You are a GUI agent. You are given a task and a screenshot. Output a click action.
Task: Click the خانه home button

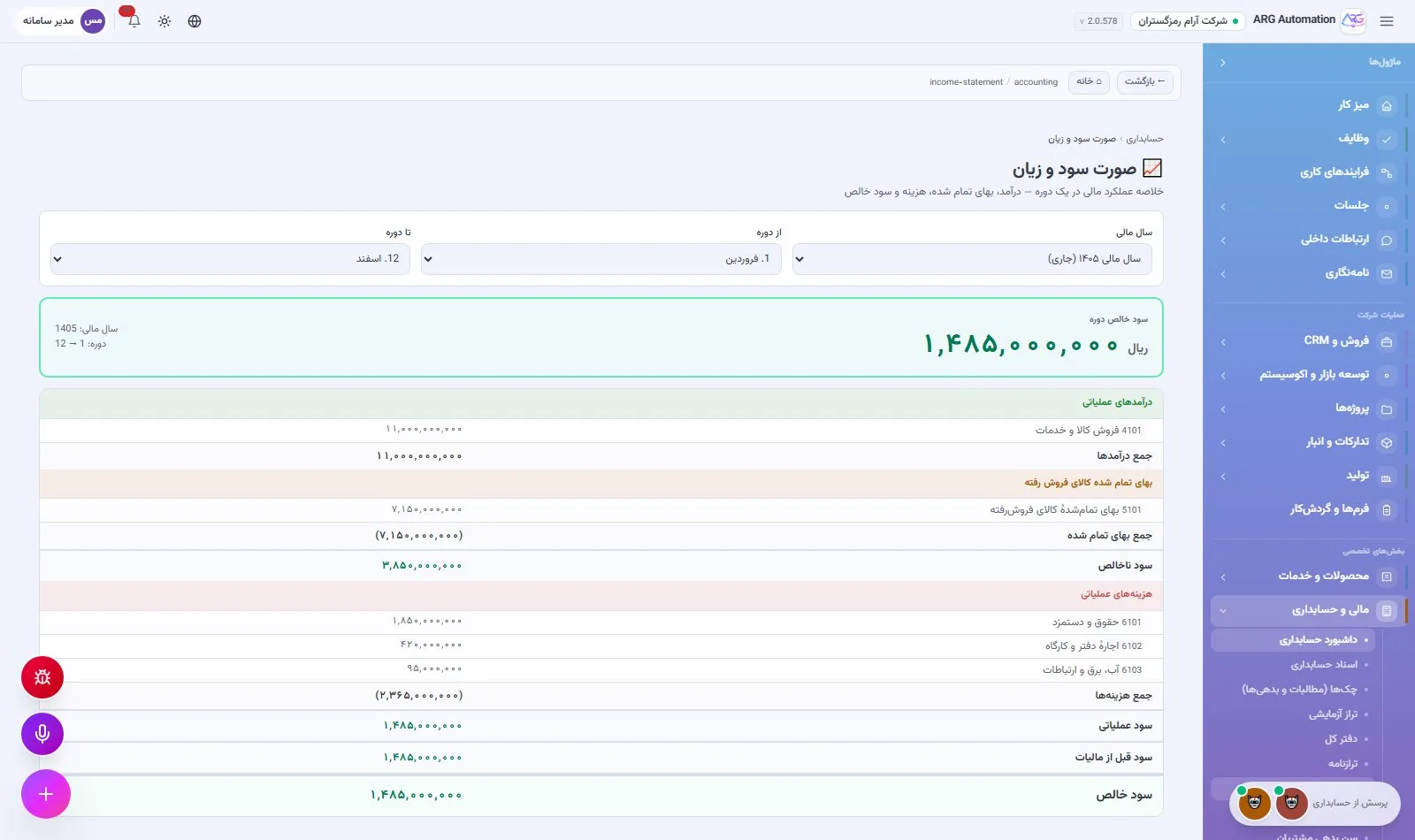[1089, 81]
